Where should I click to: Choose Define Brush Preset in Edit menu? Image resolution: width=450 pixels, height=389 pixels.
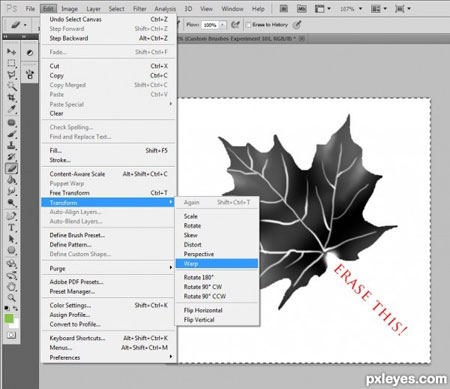click(x=109, y=235)
